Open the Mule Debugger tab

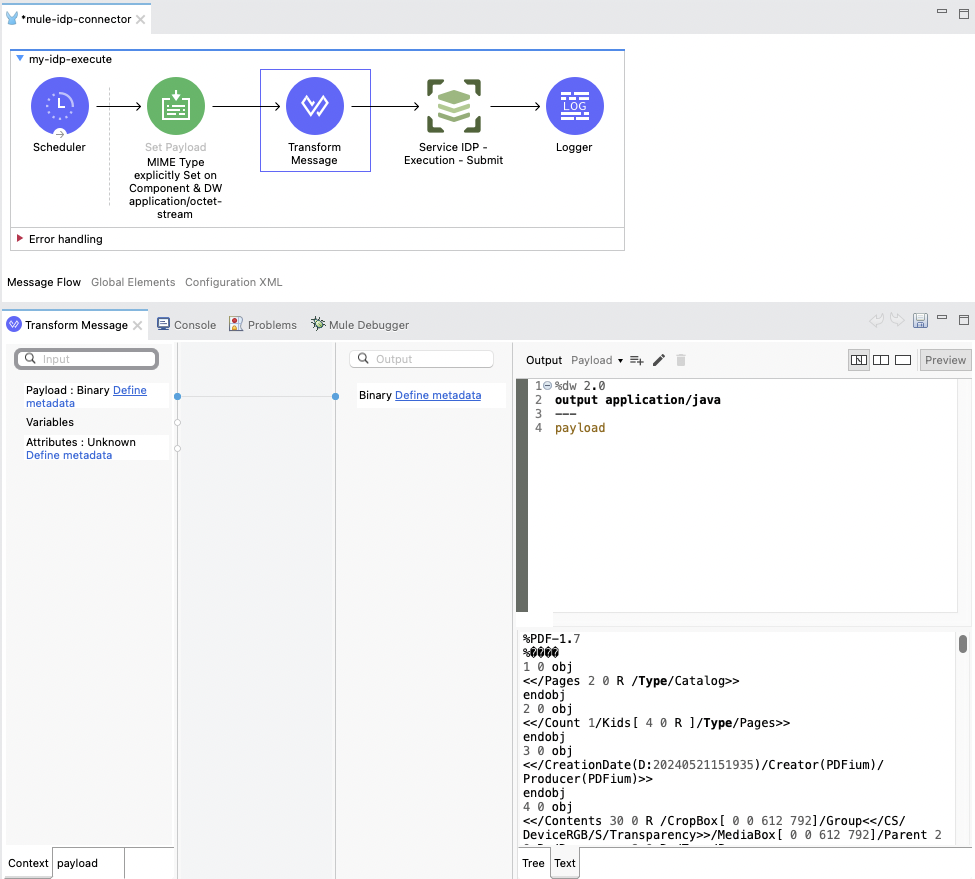[360, 325]
